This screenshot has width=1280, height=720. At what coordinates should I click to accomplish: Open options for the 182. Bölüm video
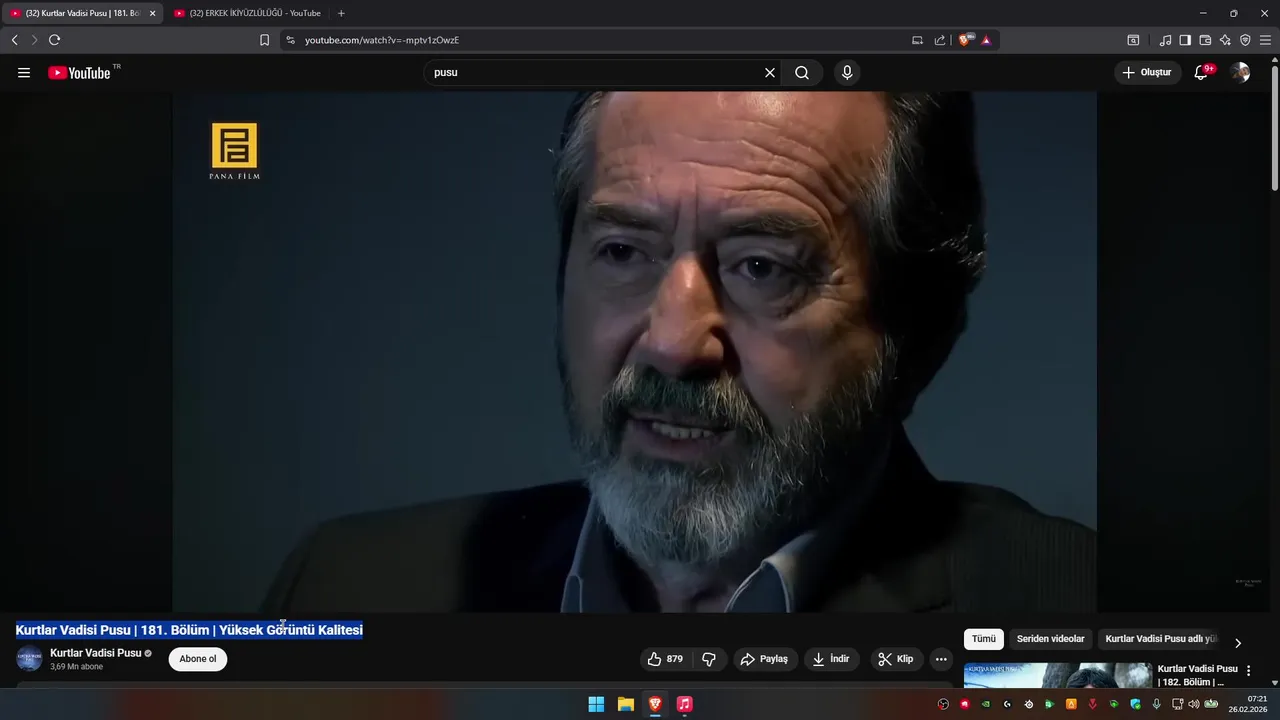point(1248,671)
